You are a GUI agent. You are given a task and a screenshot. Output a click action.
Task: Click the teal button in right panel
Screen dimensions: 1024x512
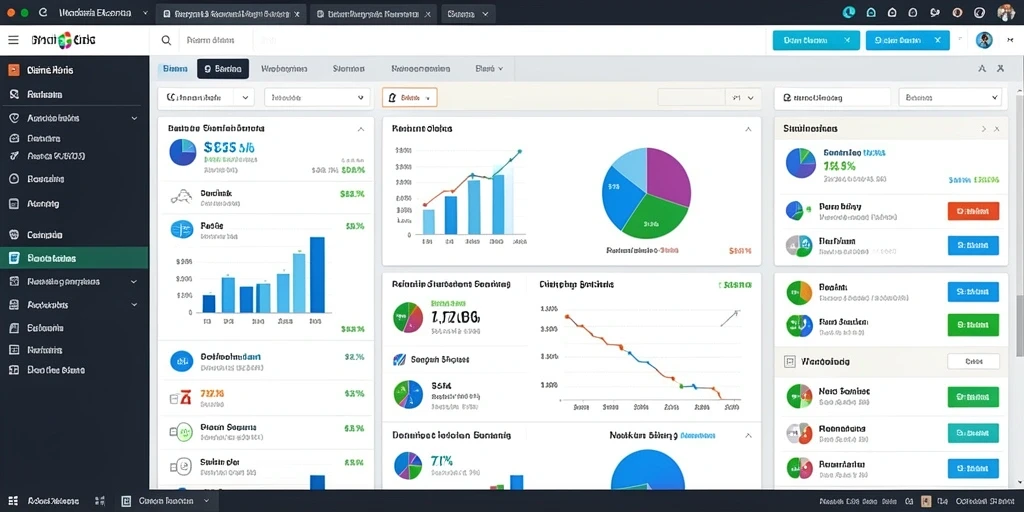point(972,432)
